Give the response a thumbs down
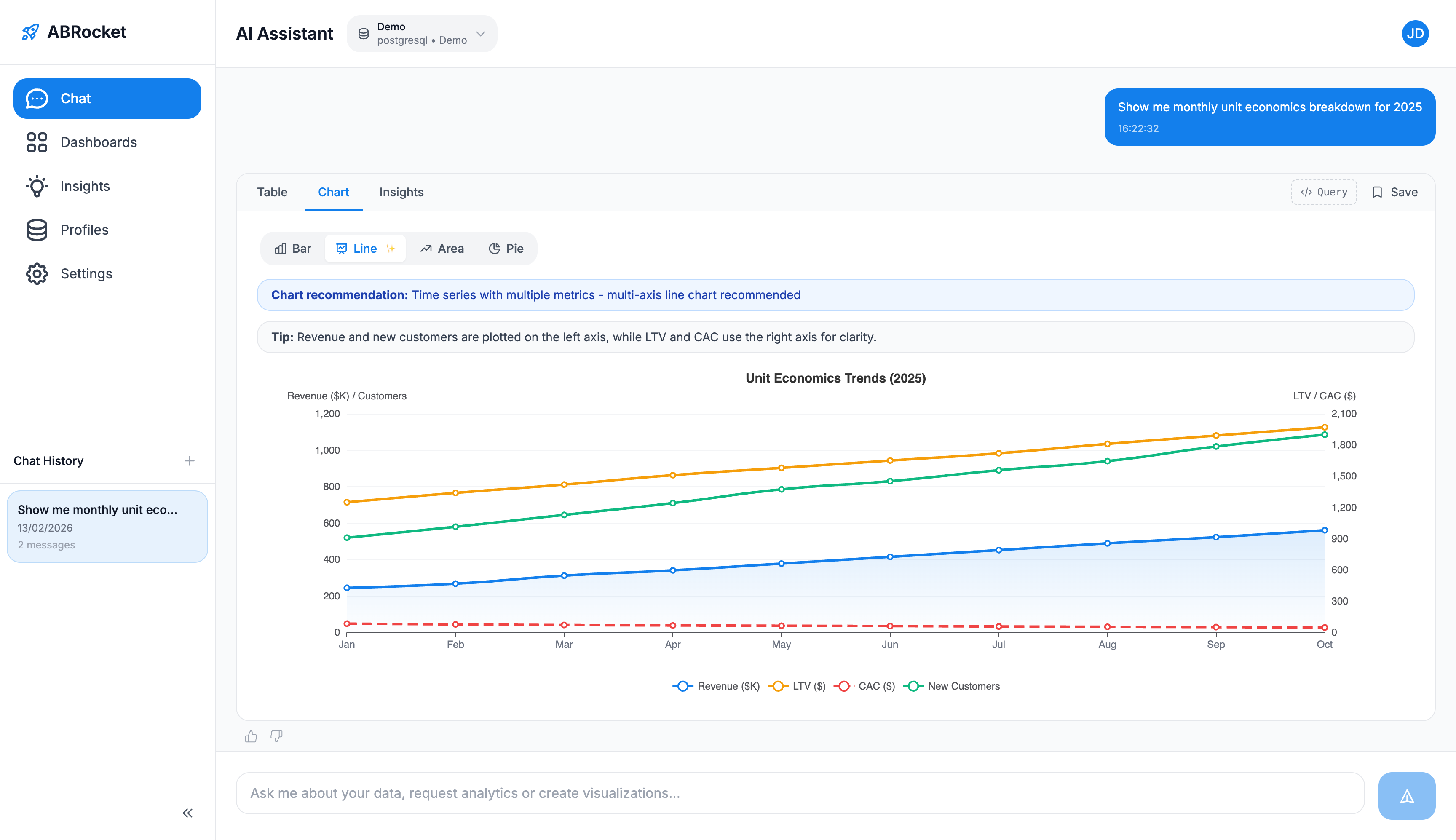 tap(276, 736)
